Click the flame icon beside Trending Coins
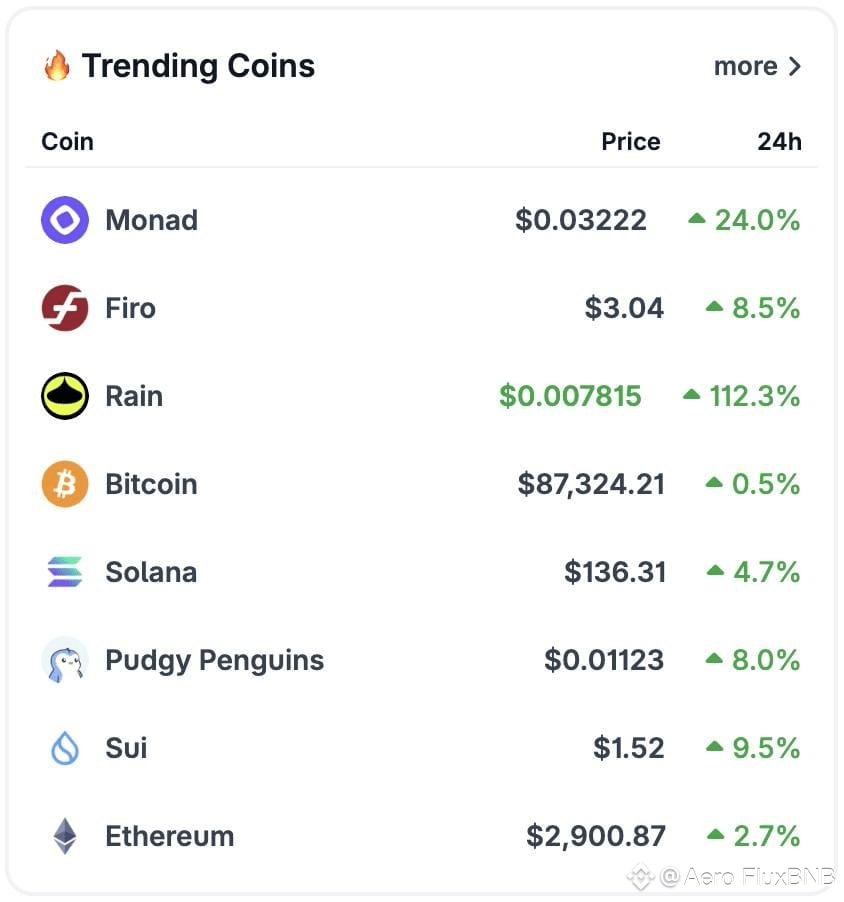 click(x=57, y=65)
